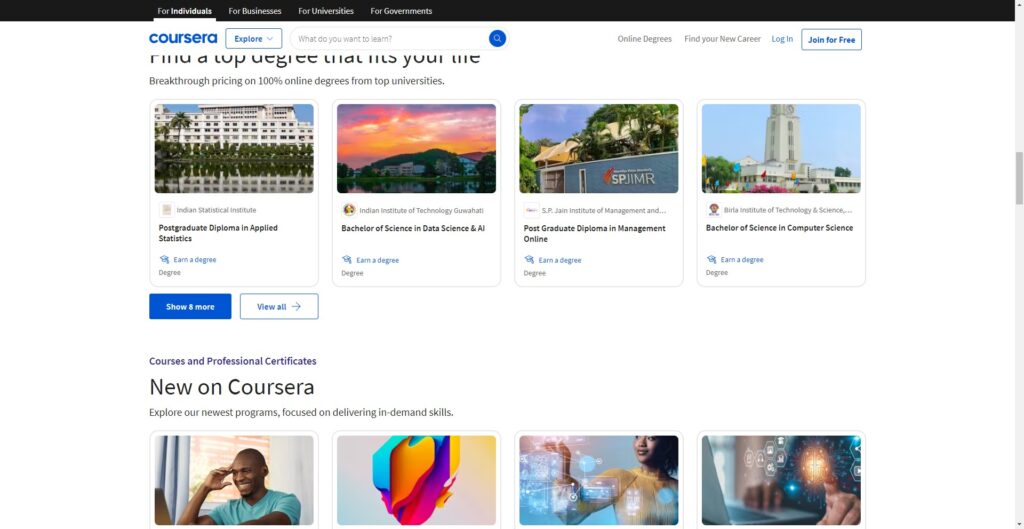1024x529 pixels.
Task: Go to Find your New Career
Action: tap(722, 39)
